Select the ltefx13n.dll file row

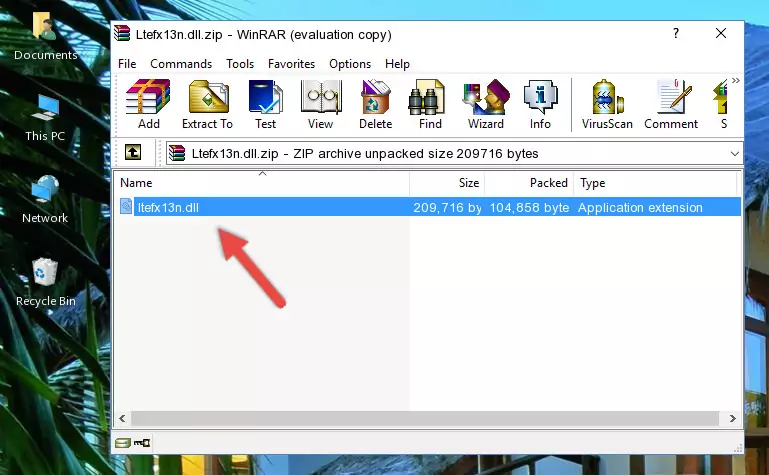coord(428,207)
